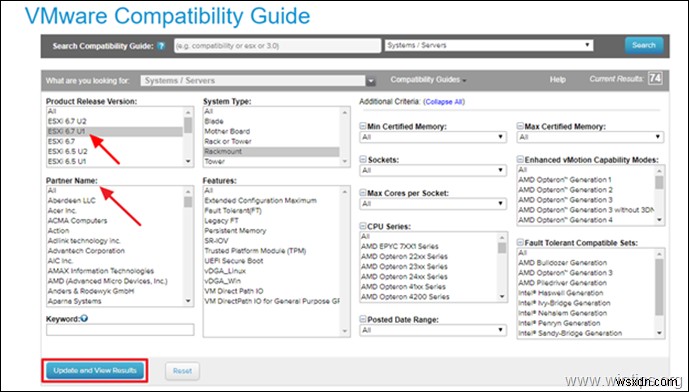Click the Collapse All link
This screenshot has height=392, width=689.
tap(444, 102)
